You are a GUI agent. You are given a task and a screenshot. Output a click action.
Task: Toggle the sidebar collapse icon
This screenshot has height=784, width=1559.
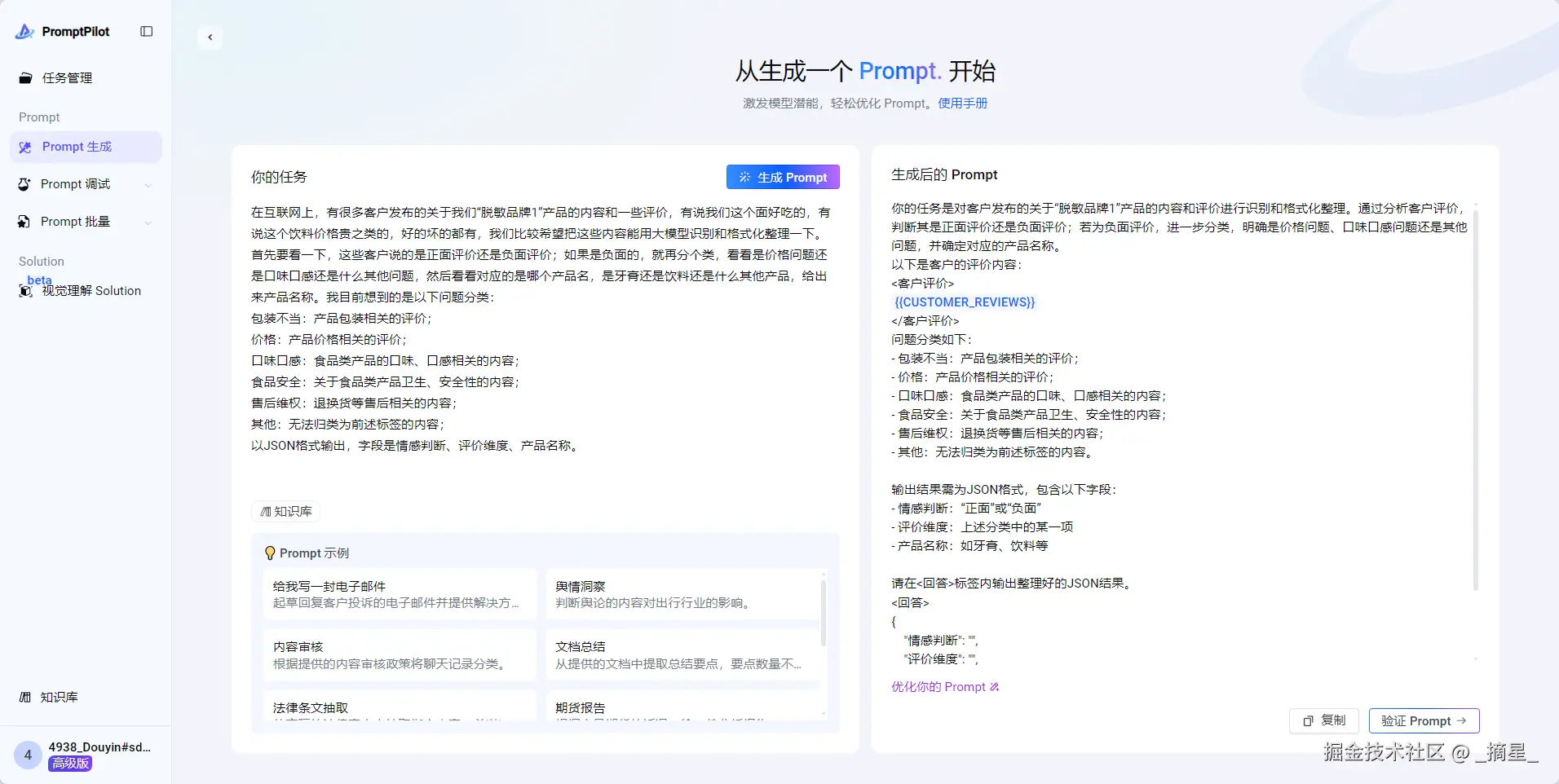(147, 32)
